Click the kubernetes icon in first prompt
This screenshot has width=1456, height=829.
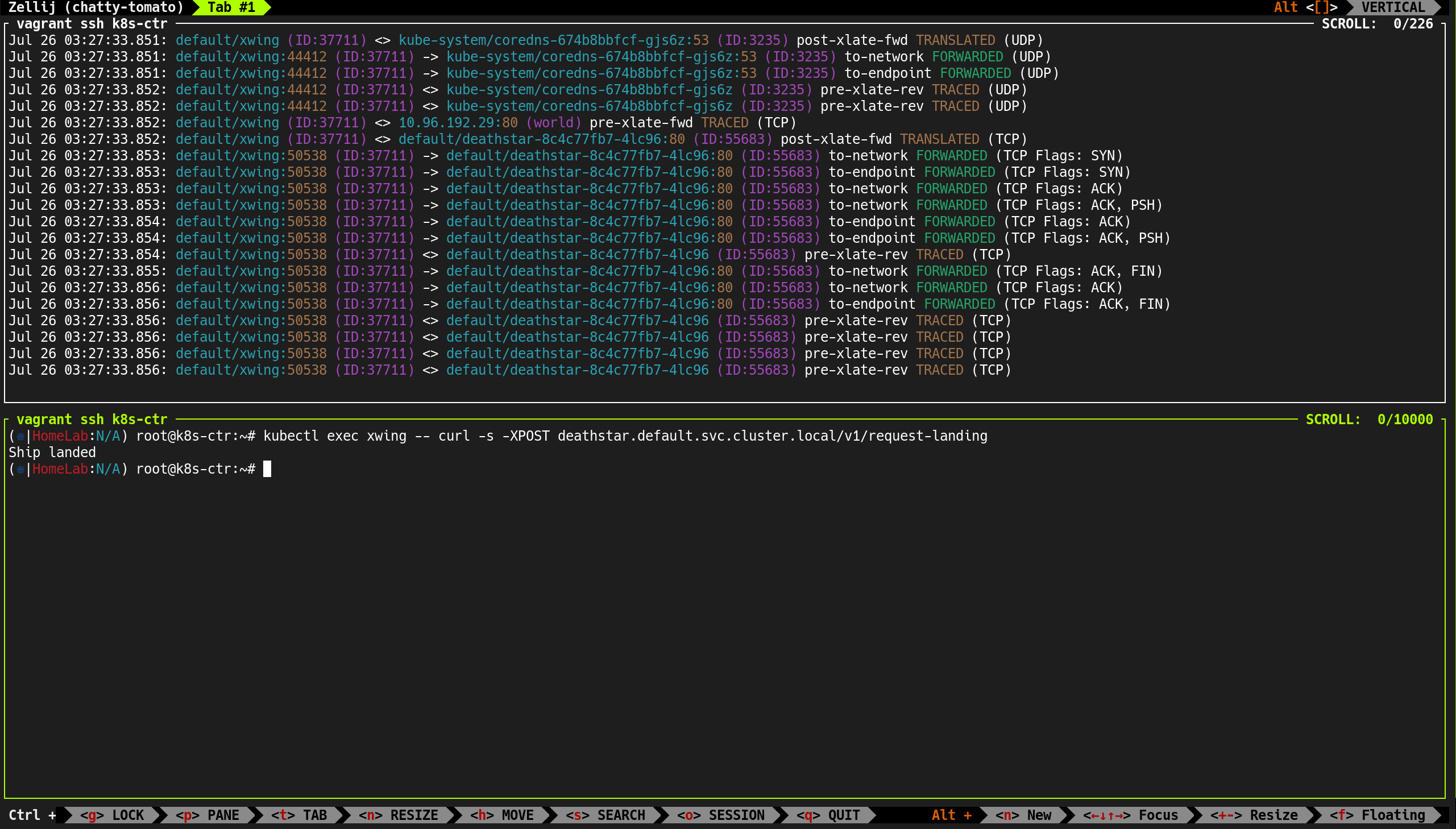click(20, 436)
